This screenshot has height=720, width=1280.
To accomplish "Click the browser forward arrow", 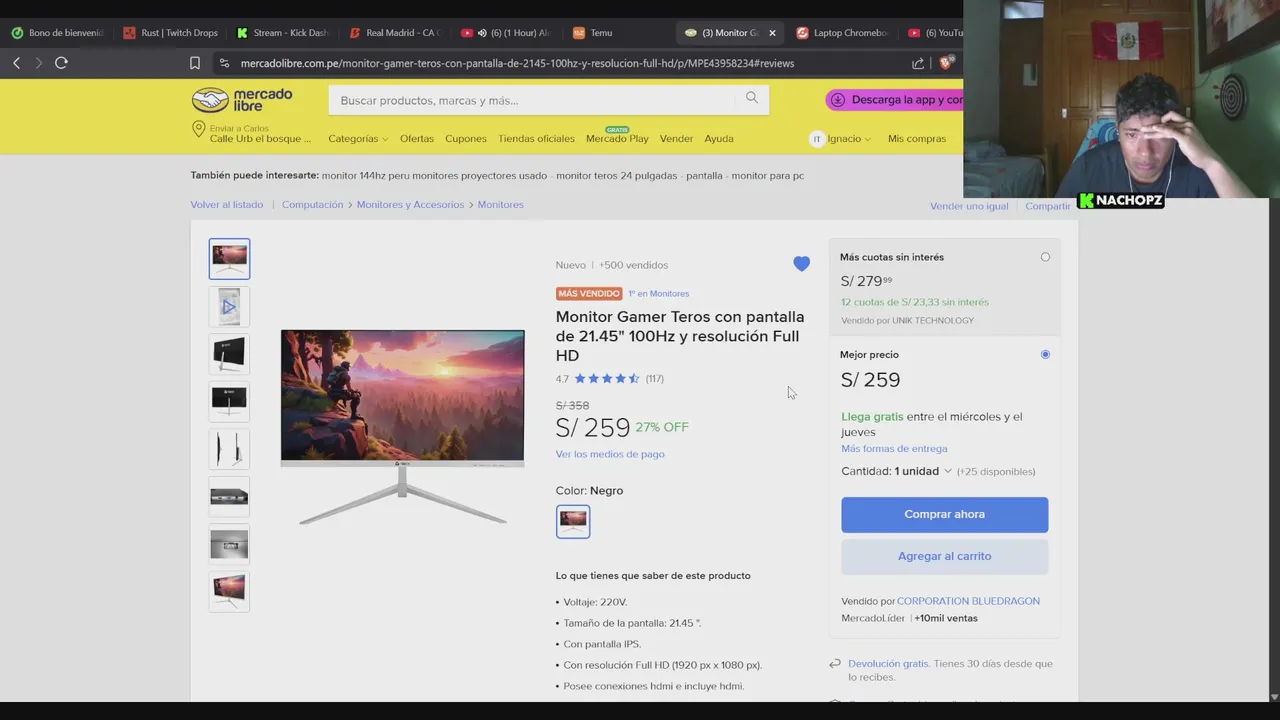I will coord(38,63).
